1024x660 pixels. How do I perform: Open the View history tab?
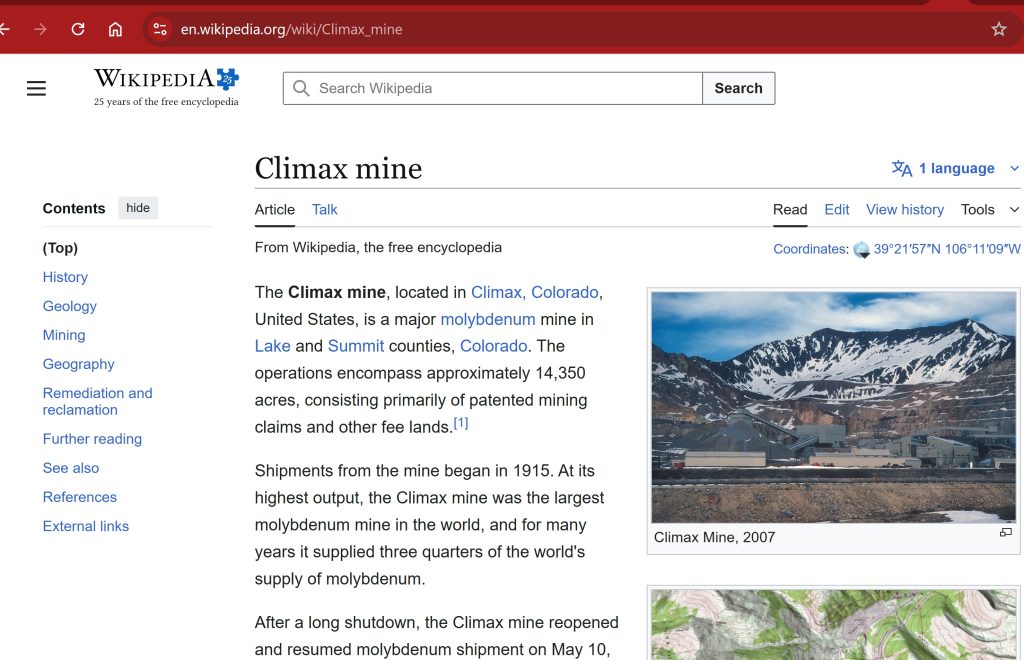tap(904, 209)
